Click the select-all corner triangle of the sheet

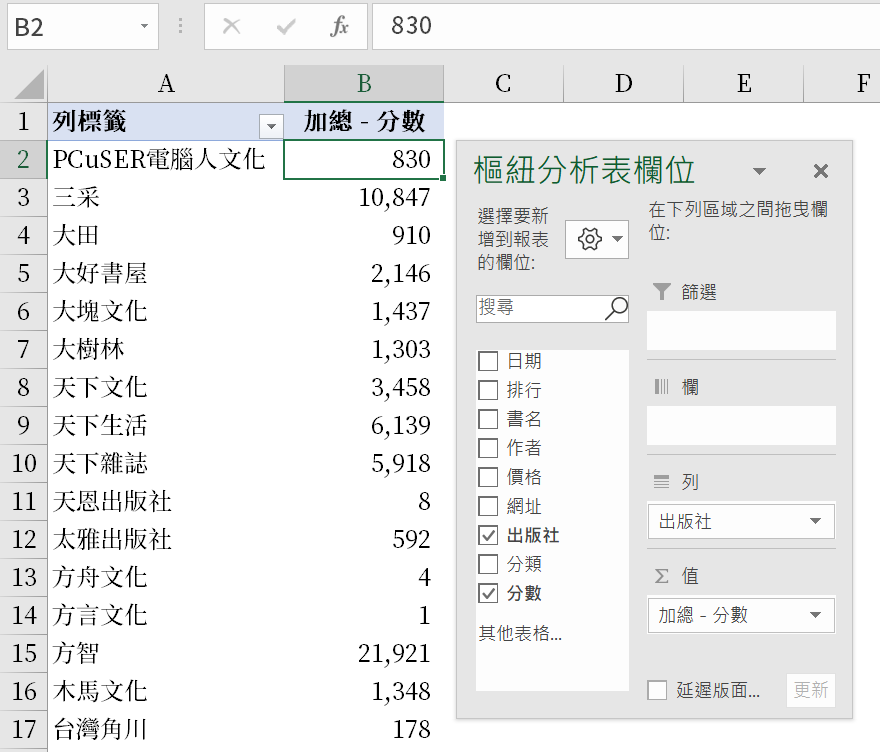coord(29,85)
